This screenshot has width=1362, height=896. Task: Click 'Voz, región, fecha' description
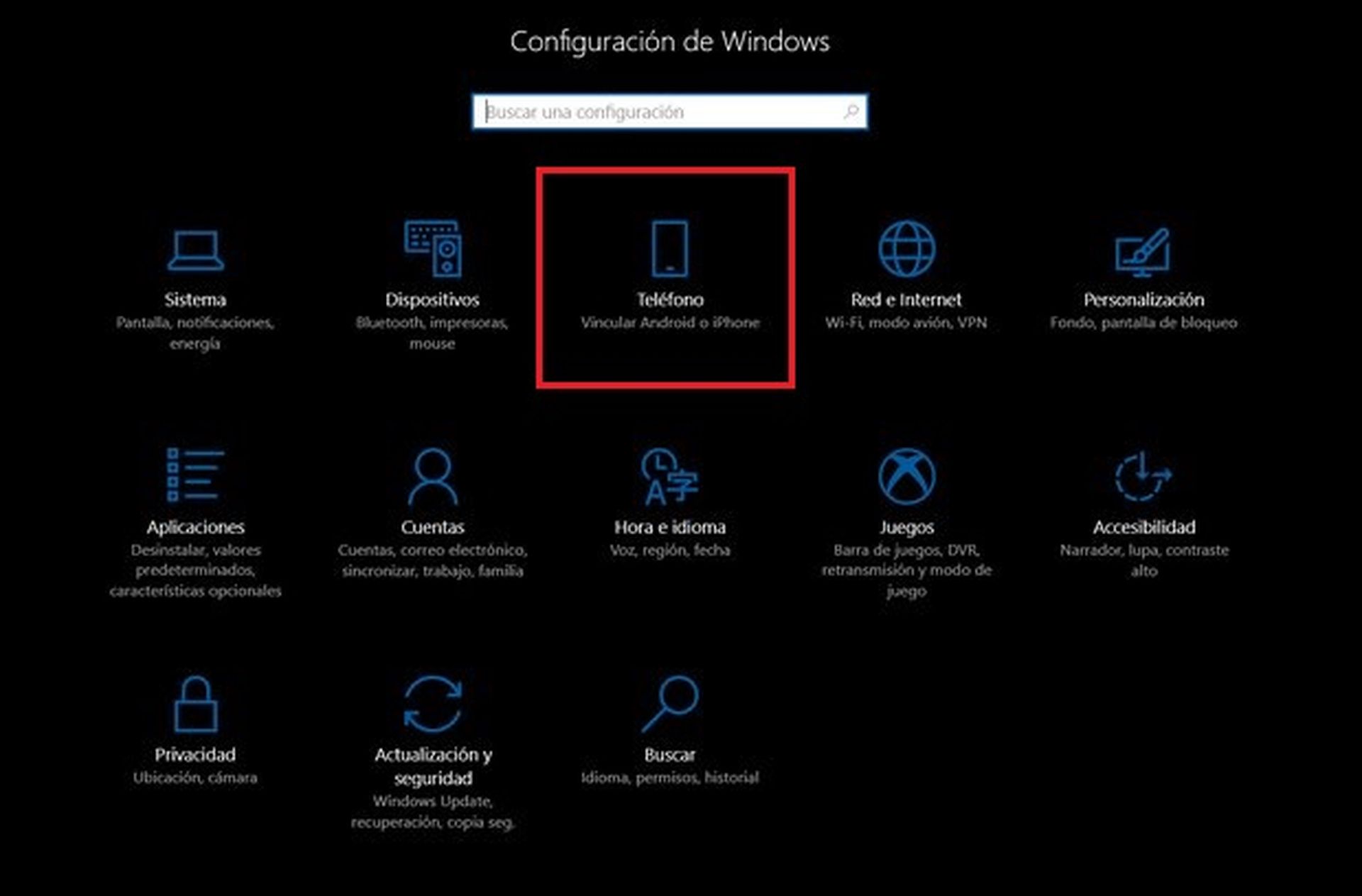pos(670,550)
